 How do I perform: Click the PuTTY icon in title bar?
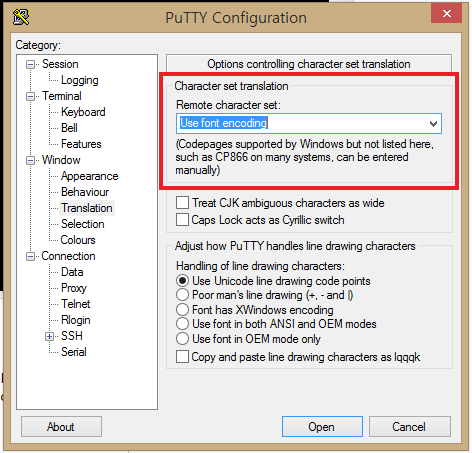[x=21, y=17]
